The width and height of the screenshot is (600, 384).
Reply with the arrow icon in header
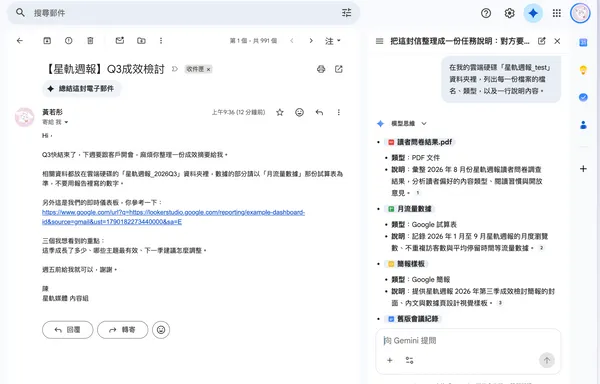pyautogui.click(x=319, y=112)
